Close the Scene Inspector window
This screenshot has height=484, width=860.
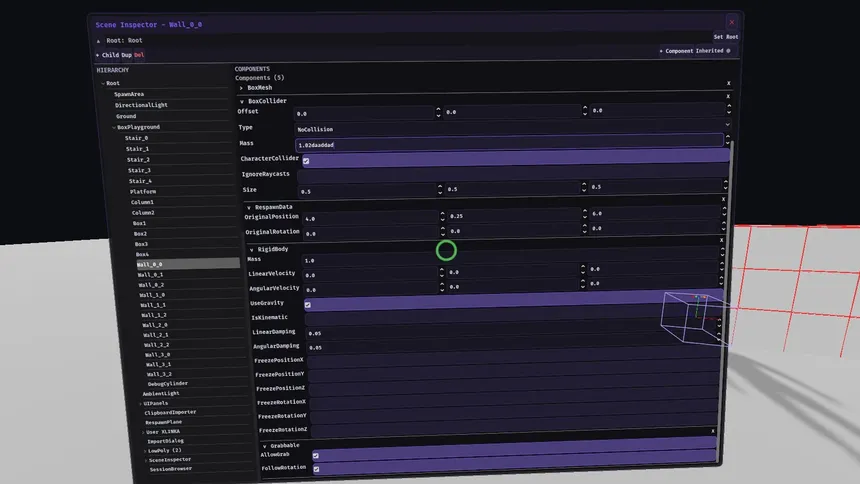(732, 21)
